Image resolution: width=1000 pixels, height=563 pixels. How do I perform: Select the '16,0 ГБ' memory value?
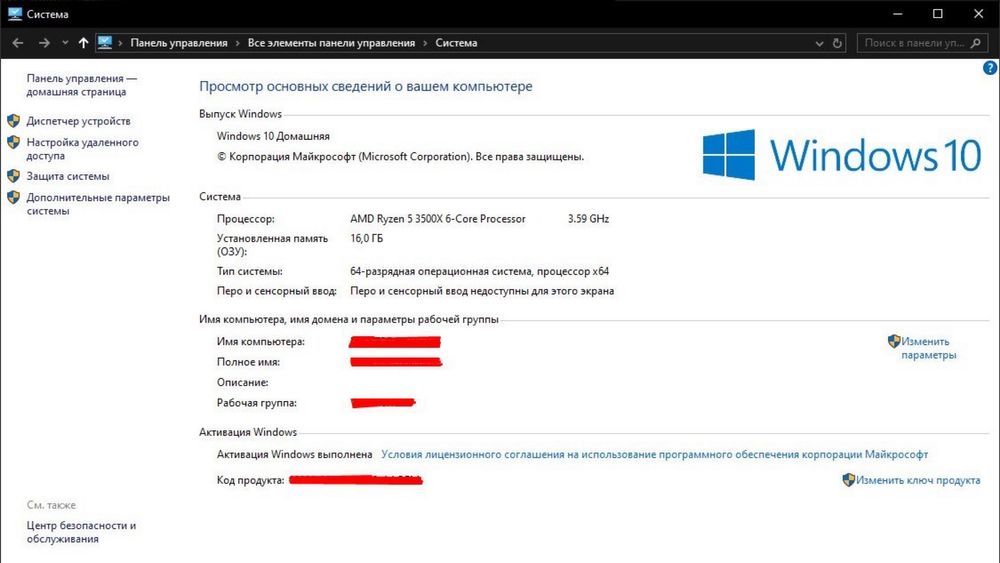367,238
